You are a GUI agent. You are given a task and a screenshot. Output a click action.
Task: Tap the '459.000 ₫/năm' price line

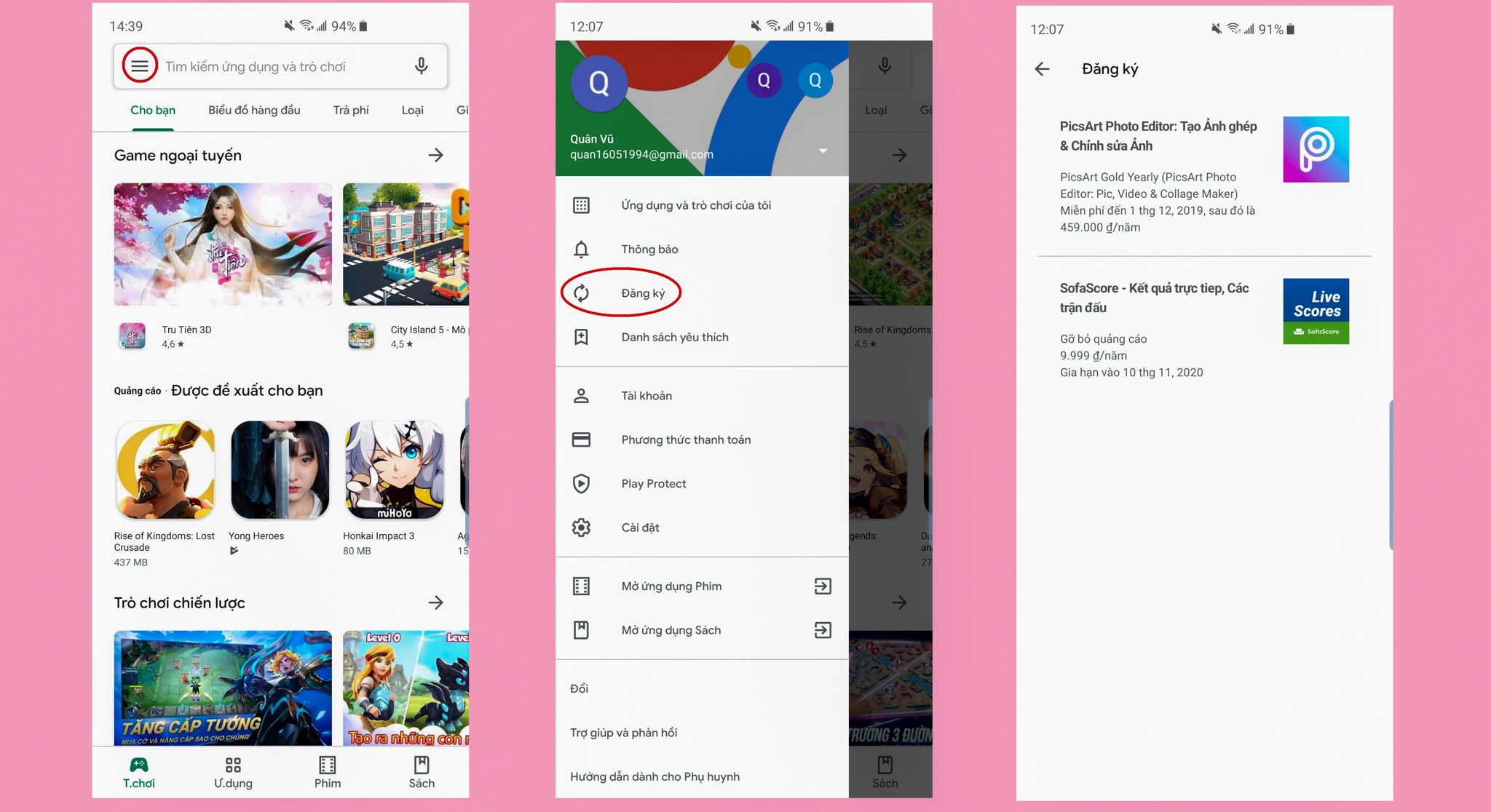point(1100,228)
